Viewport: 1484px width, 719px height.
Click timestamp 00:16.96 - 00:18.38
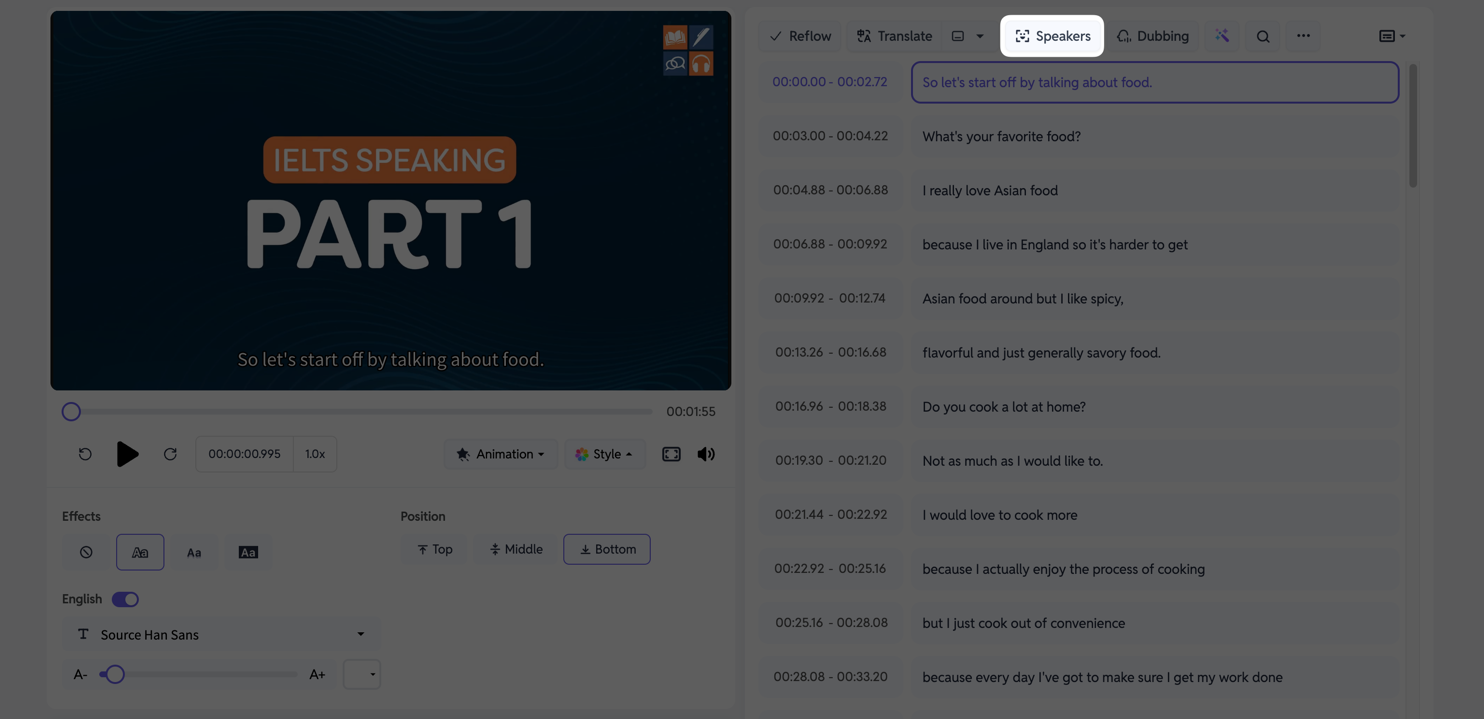coord(830,406)
